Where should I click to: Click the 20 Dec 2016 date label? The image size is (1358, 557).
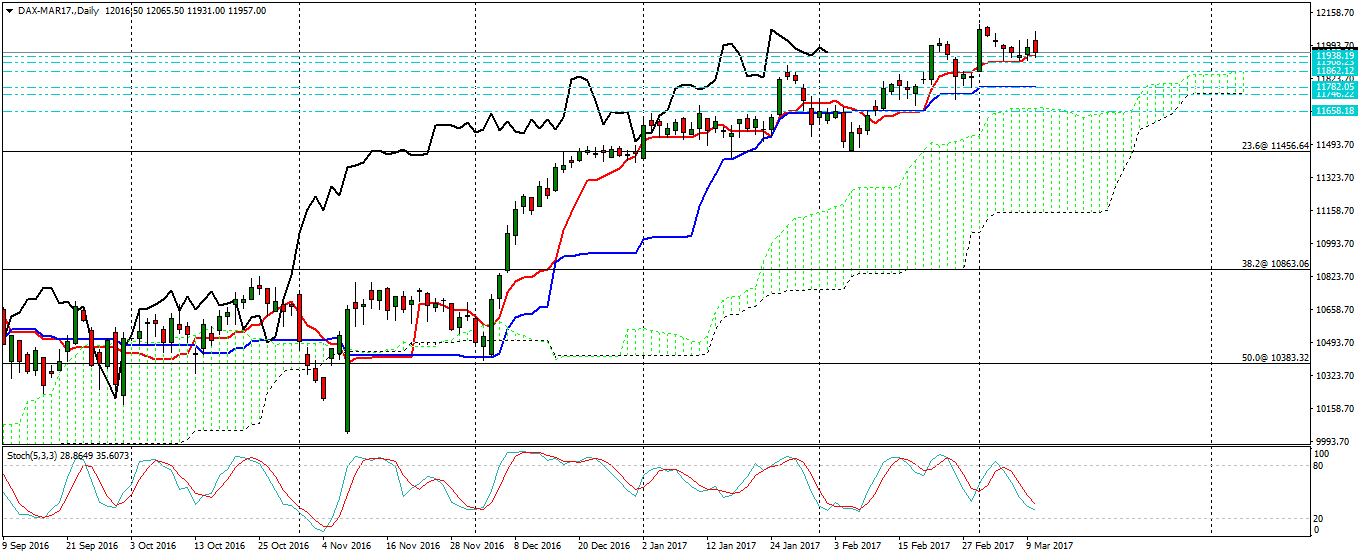[606, 546]
